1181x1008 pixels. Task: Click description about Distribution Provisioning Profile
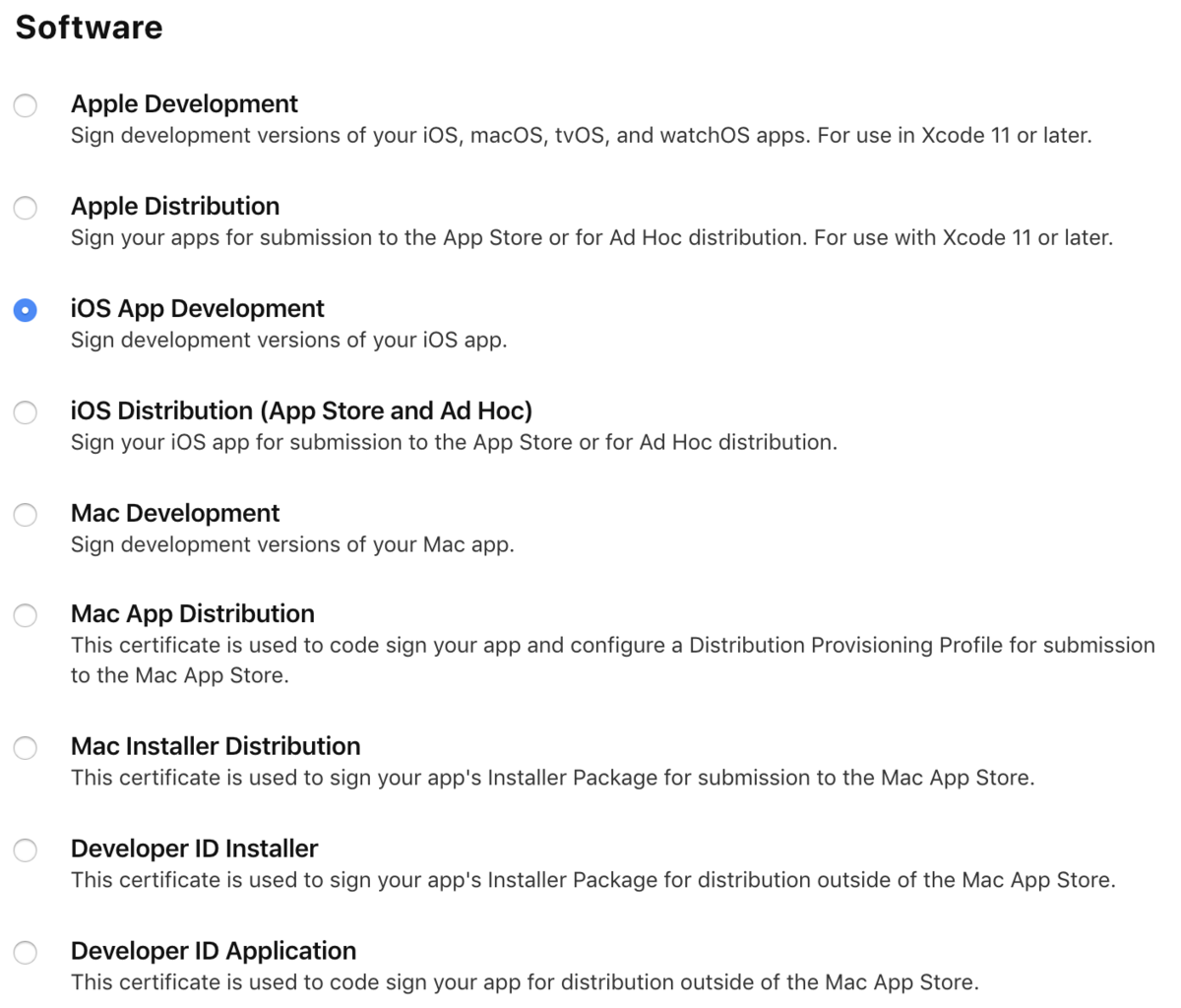click(x=613, y=661)
